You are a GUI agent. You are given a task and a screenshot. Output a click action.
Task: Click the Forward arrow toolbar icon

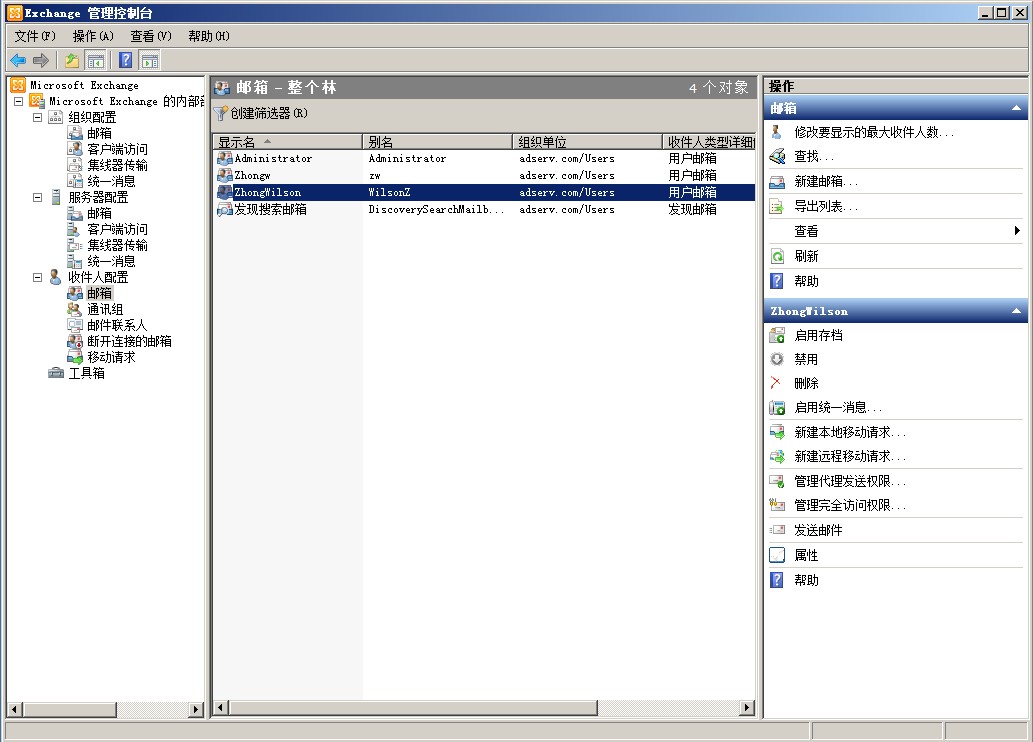point(41,61)
